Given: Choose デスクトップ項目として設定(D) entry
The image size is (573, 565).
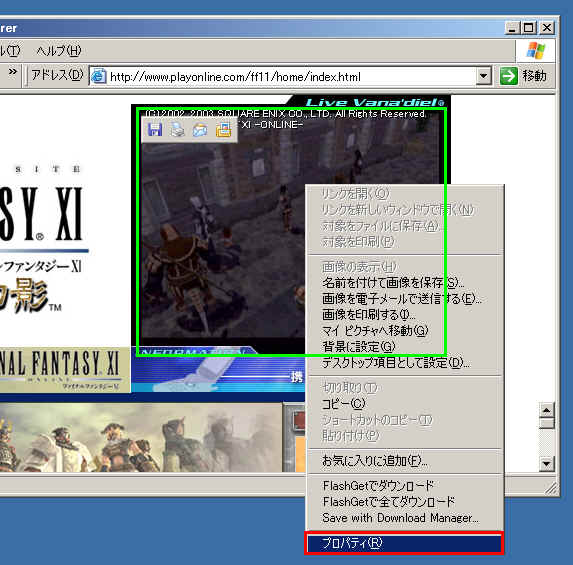Looking at the screenshot, I should [404, 363].
